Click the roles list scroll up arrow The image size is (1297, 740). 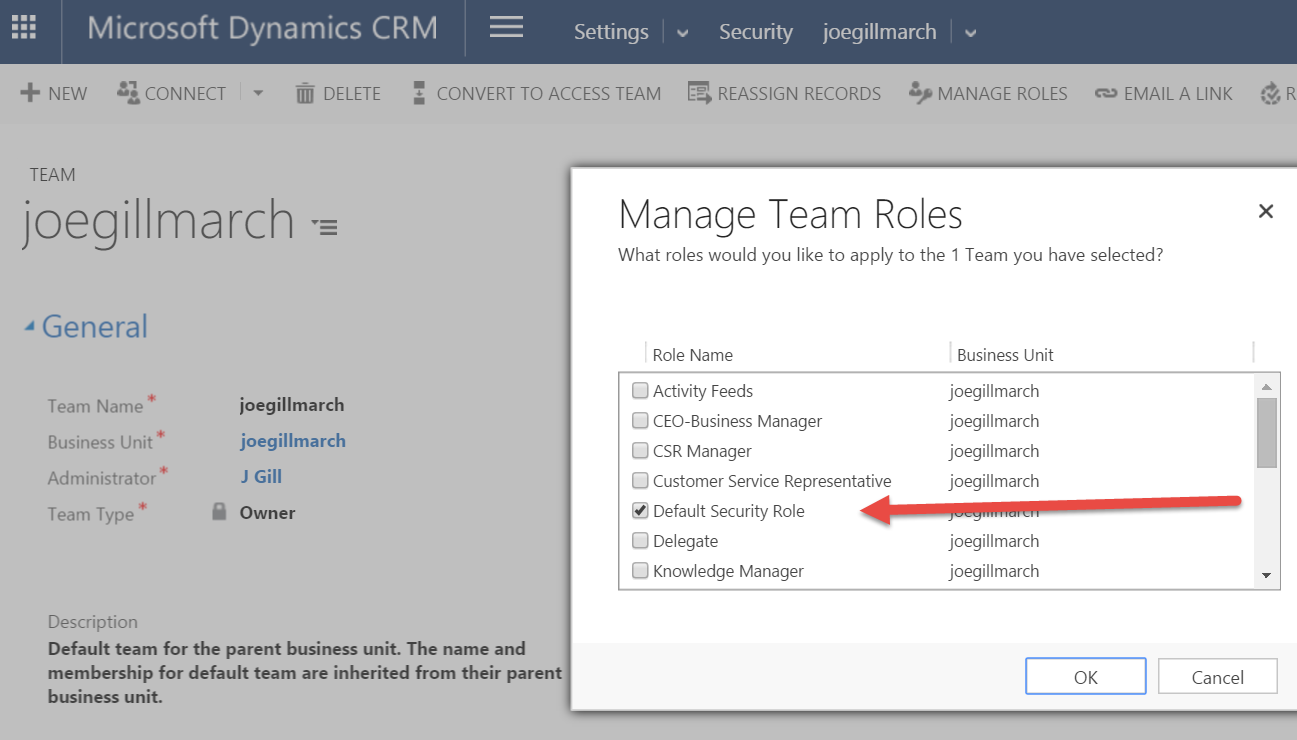[1267, 386]
